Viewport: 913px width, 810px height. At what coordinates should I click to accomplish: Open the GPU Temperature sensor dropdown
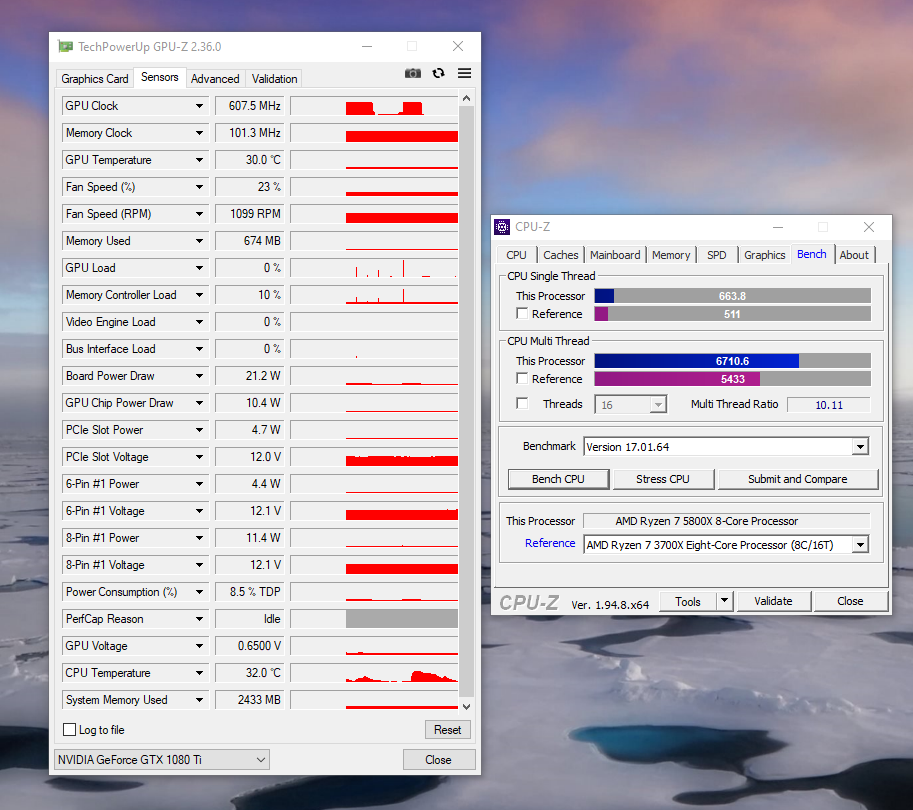[199, 160]
